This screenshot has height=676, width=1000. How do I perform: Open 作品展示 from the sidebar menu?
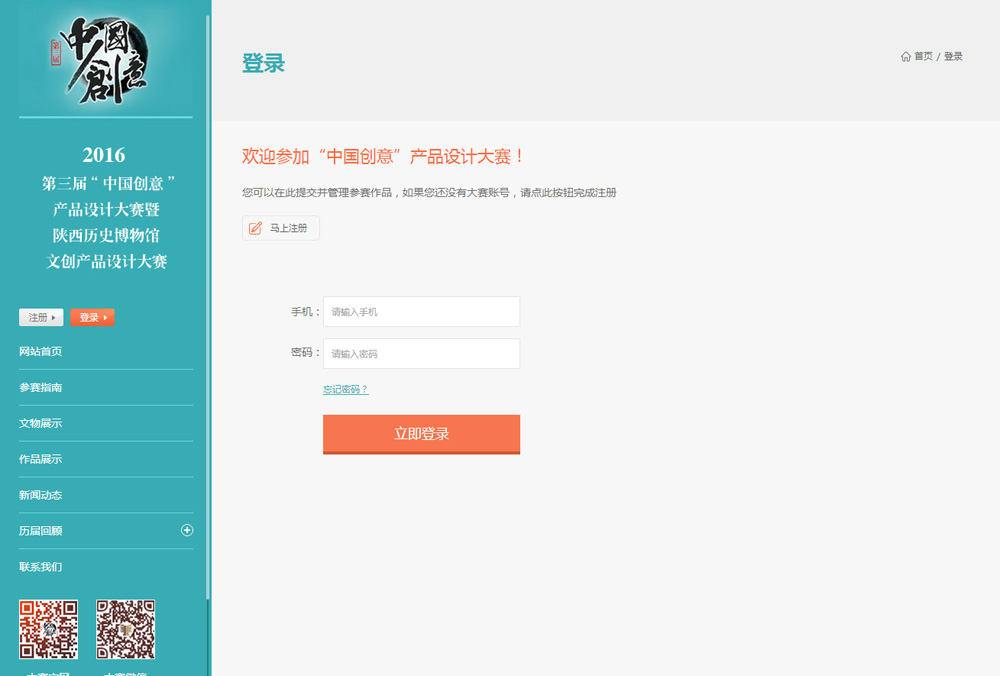pos(41,460)
